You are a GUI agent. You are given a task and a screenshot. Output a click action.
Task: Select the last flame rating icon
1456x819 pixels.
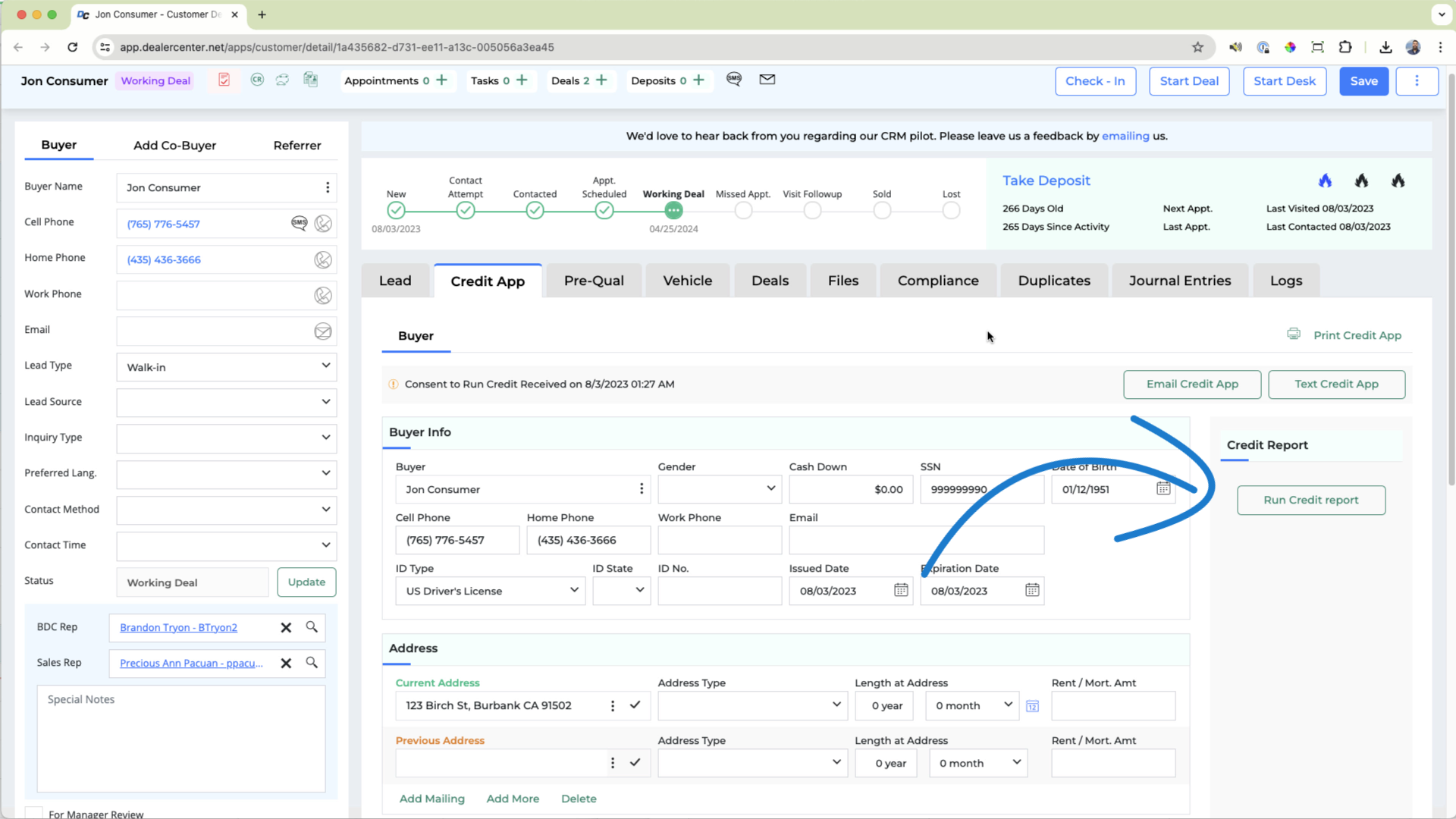[1398, 180]
